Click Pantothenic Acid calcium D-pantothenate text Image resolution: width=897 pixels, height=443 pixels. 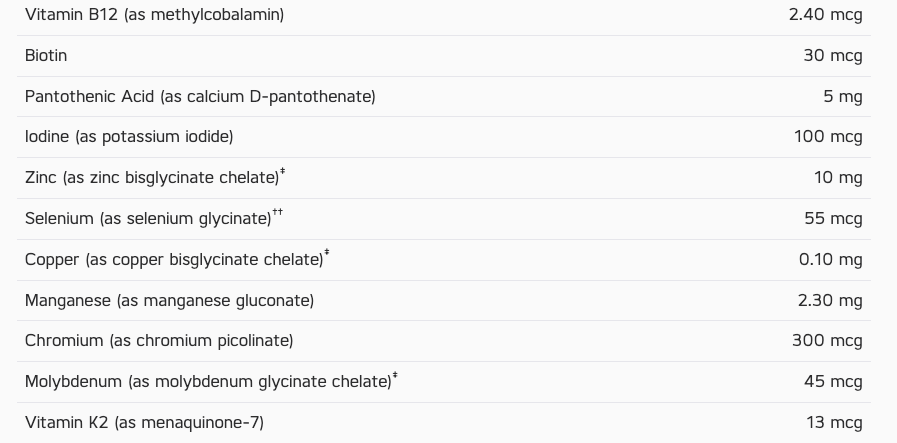coord(200,97)
